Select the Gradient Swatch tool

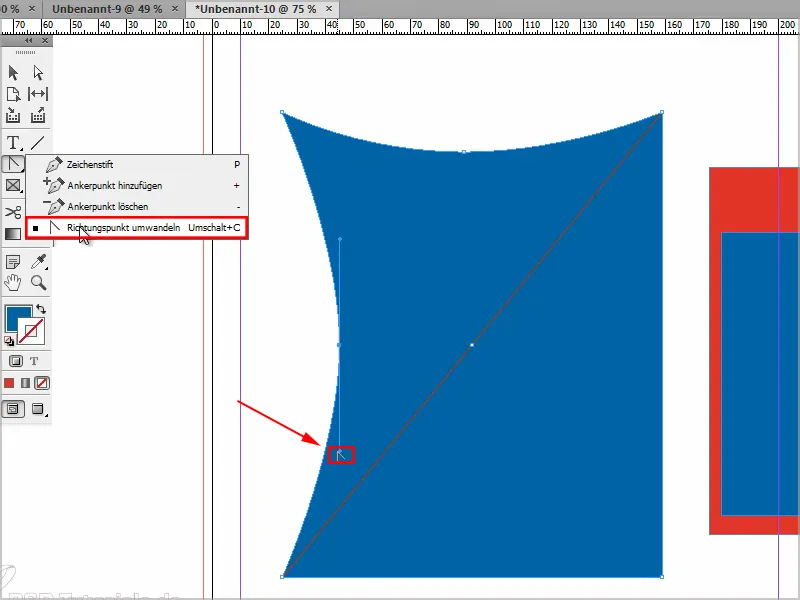click(13, 234)
